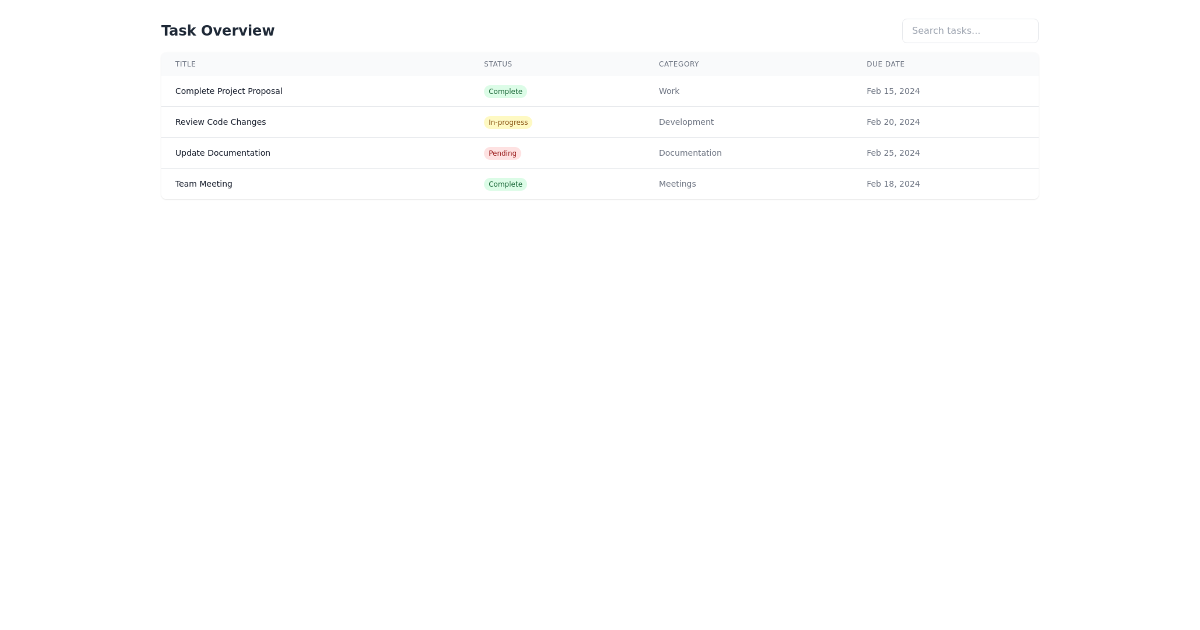Image resolution: width=1200 pixels, height=630 pixels.
Task: Select the Team Meeting task
Action: pyautogui.click(x=204, y=184)
